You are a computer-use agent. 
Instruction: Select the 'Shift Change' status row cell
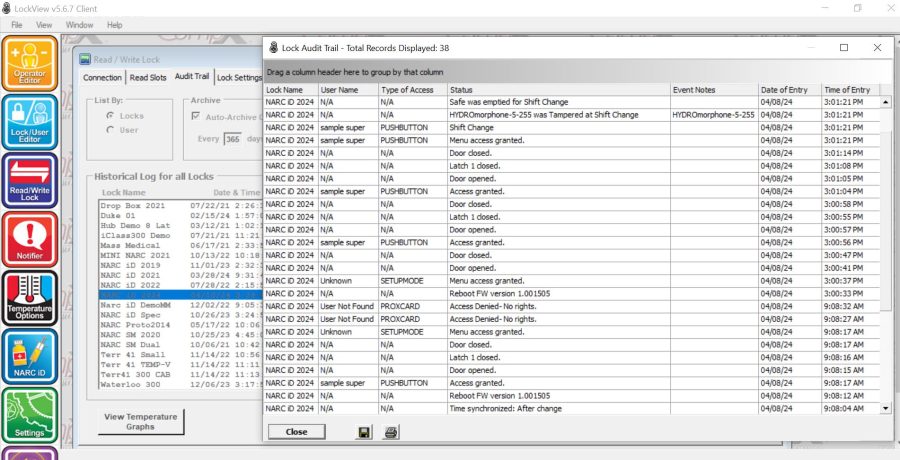558,127
